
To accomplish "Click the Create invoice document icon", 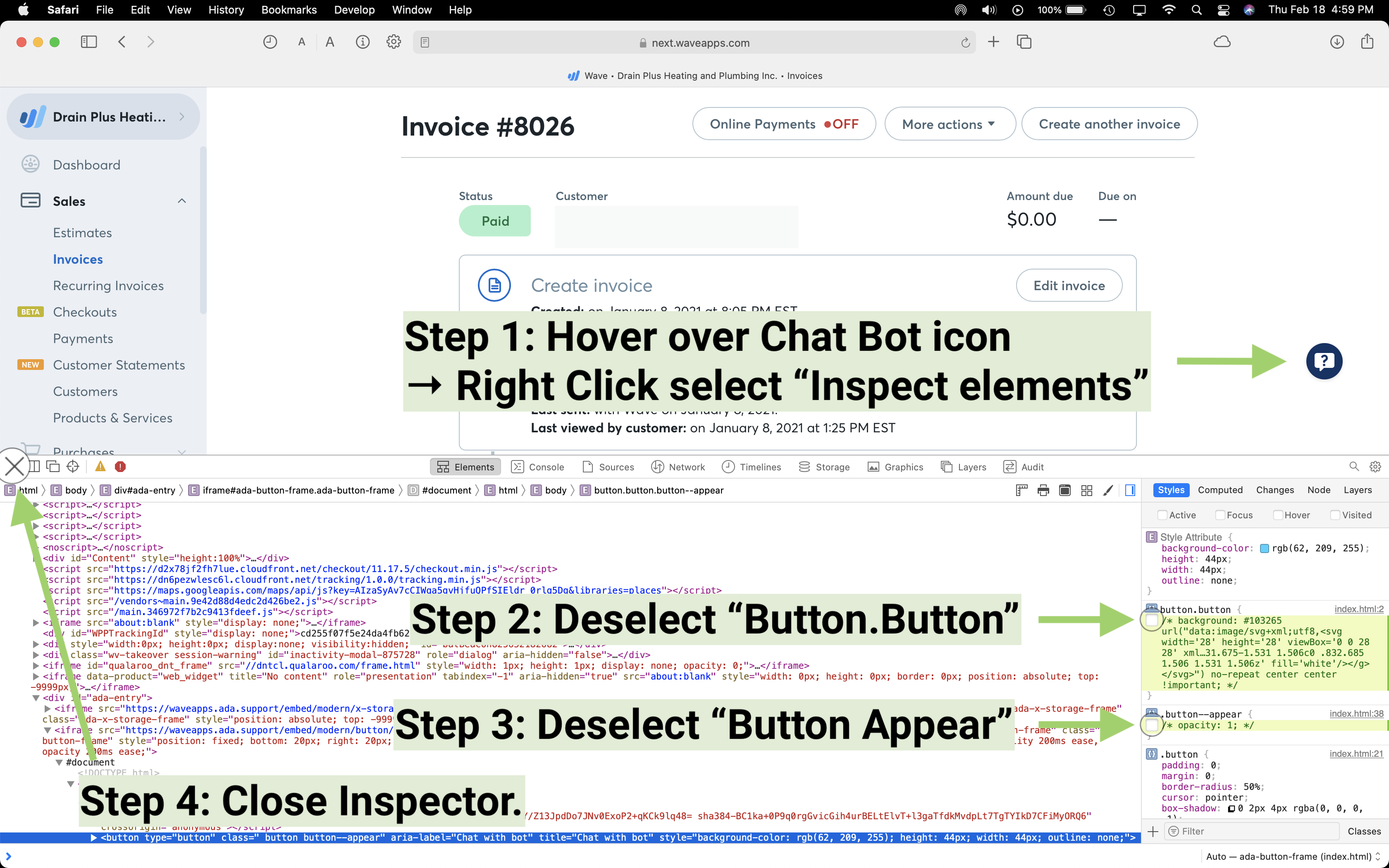I will coord(494,285).
